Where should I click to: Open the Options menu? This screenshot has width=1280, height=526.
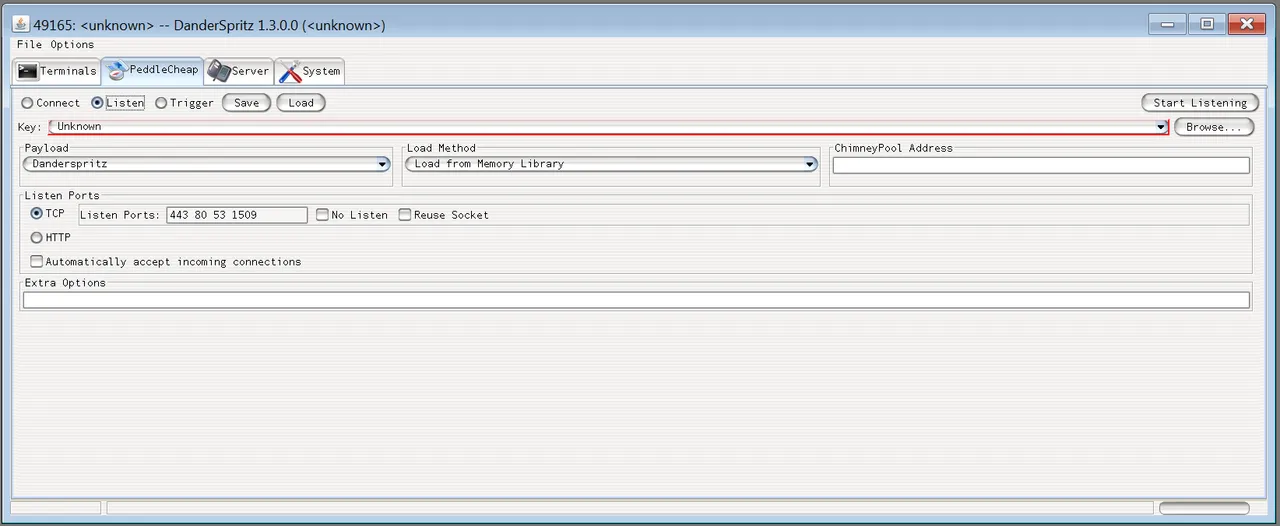72,45
